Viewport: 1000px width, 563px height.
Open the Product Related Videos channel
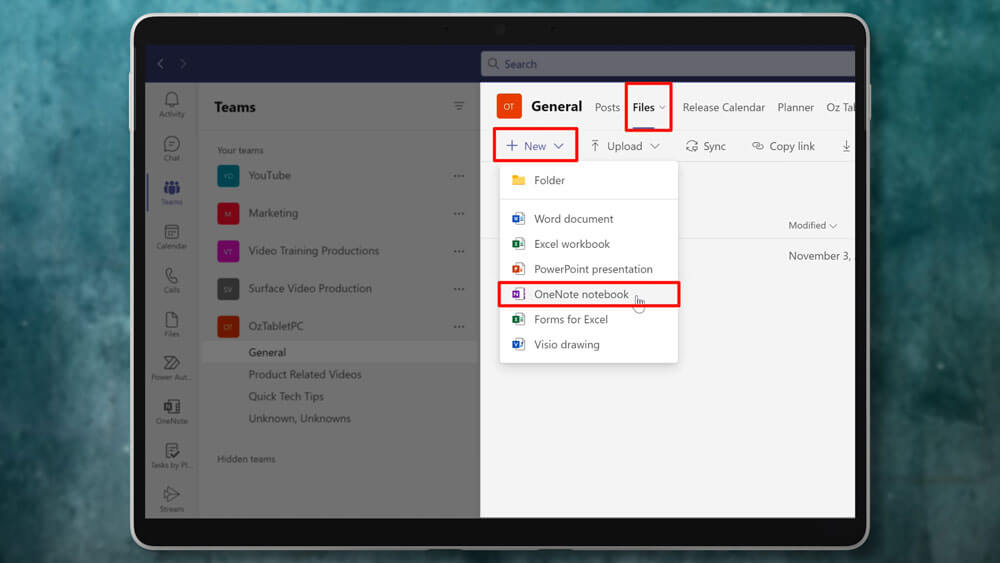(x=305, y=374)
